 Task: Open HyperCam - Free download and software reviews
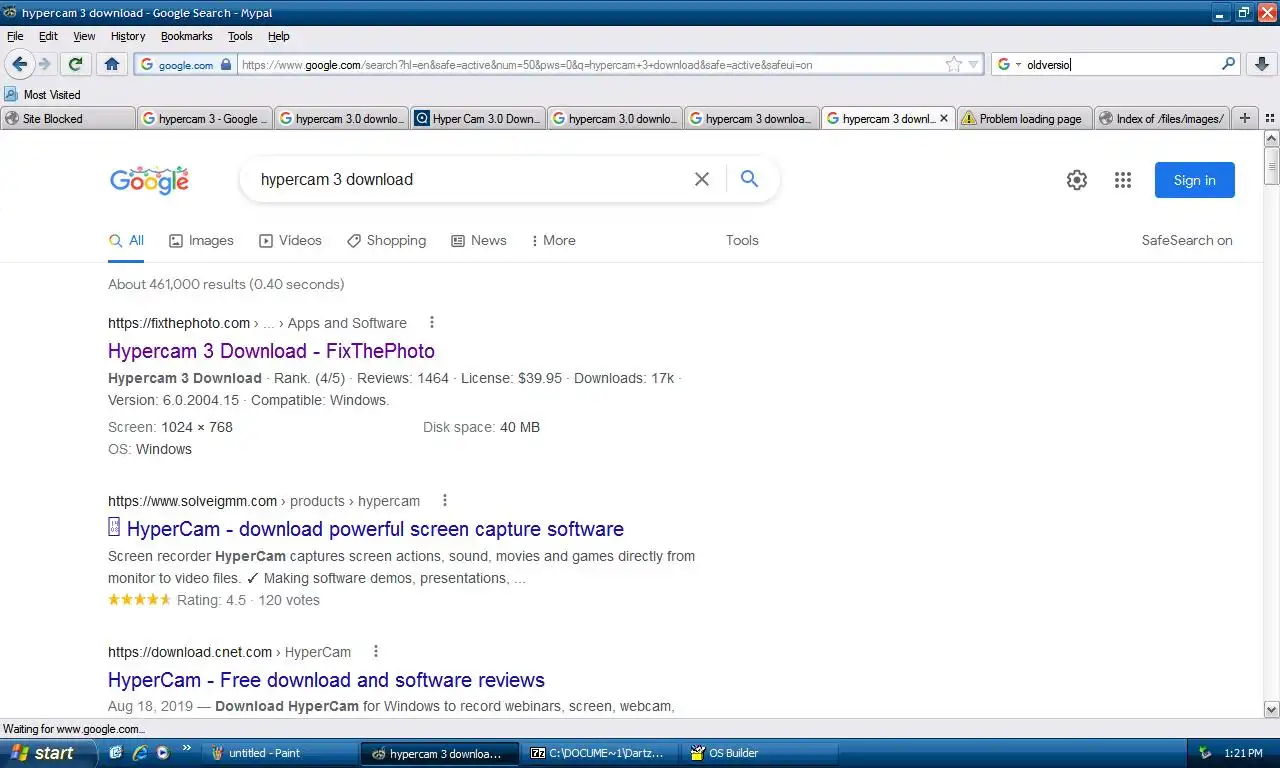pyautogui.click(x=326, y=680)
